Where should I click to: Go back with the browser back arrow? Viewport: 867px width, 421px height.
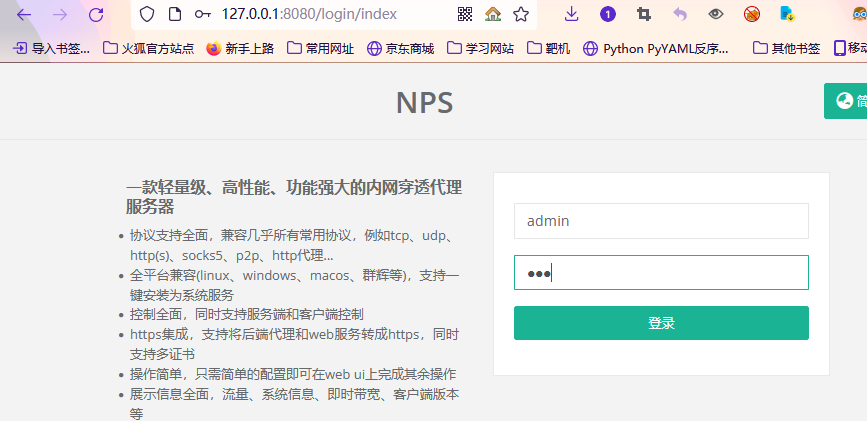(x=24, y=14)
